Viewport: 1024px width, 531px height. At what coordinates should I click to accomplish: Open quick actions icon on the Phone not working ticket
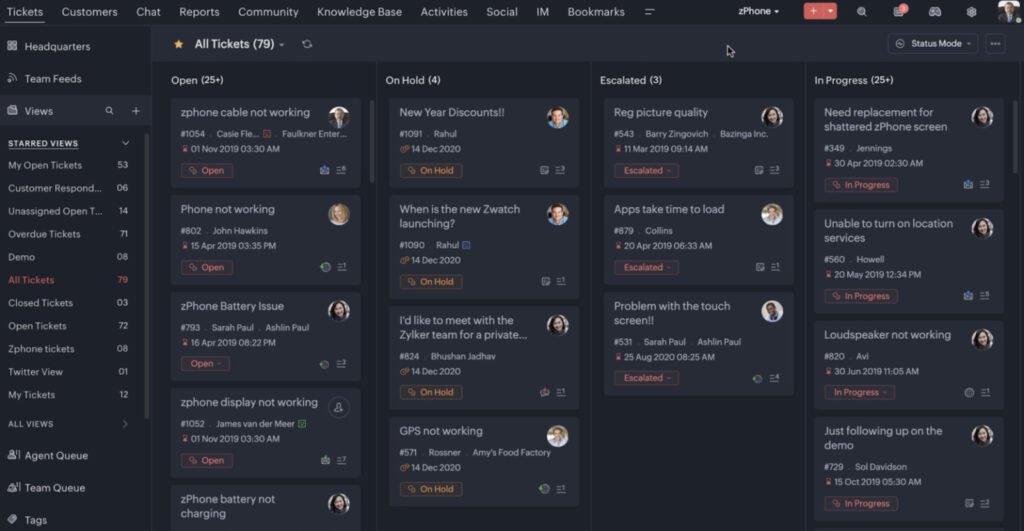(x=342, y=266)
